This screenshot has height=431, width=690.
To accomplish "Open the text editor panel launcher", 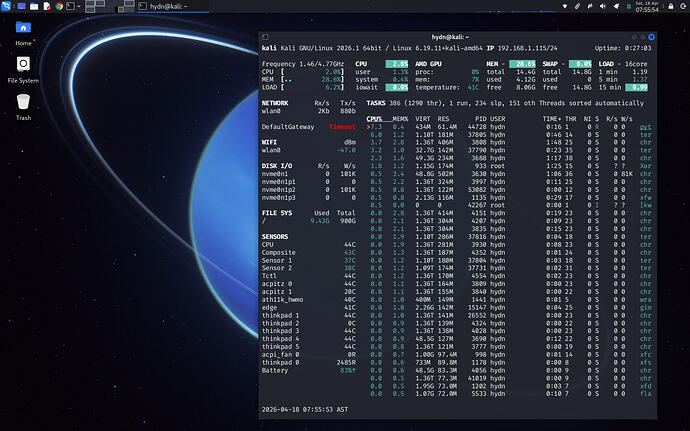I will 47,6.
